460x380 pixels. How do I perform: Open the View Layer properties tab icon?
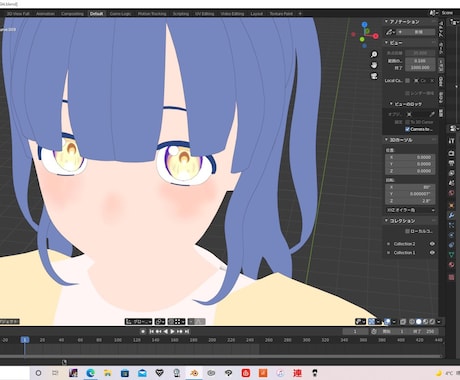451,173
